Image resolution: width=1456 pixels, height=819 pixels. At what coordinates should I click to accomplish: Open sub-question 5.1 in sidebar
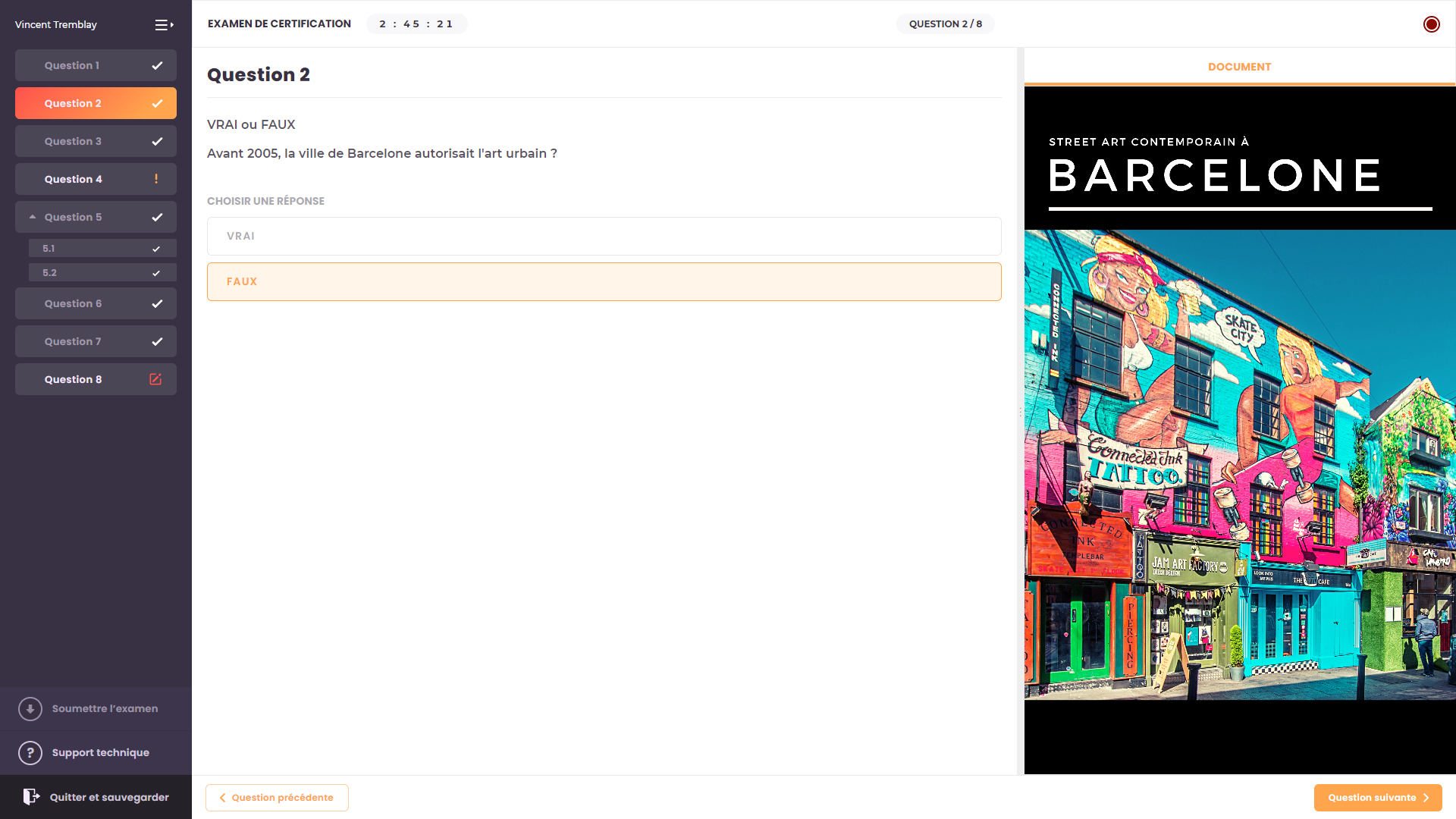[102, 248]
